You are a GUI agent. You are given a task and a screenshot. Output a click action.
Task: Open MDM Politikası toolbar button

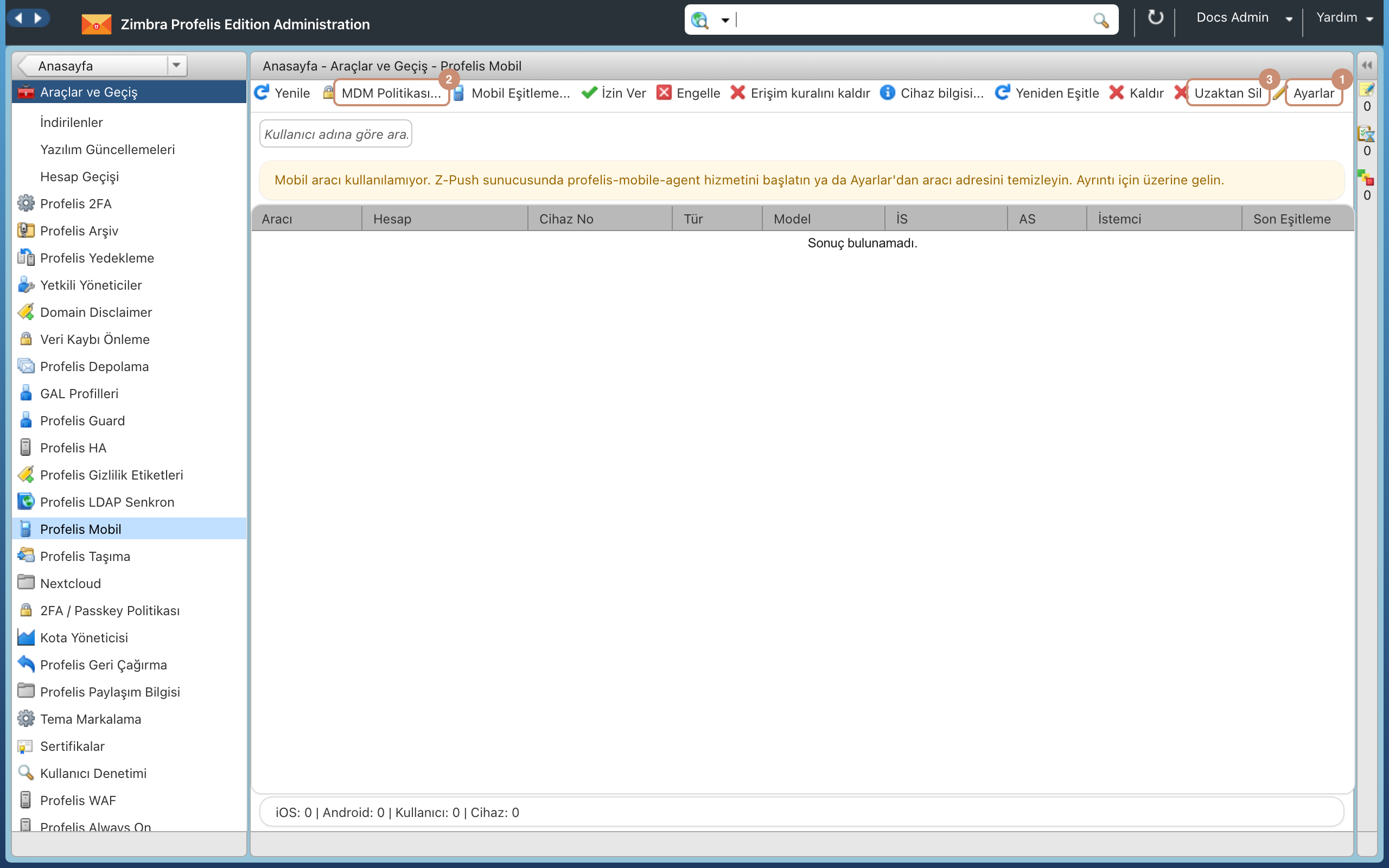tap(391, 93)
